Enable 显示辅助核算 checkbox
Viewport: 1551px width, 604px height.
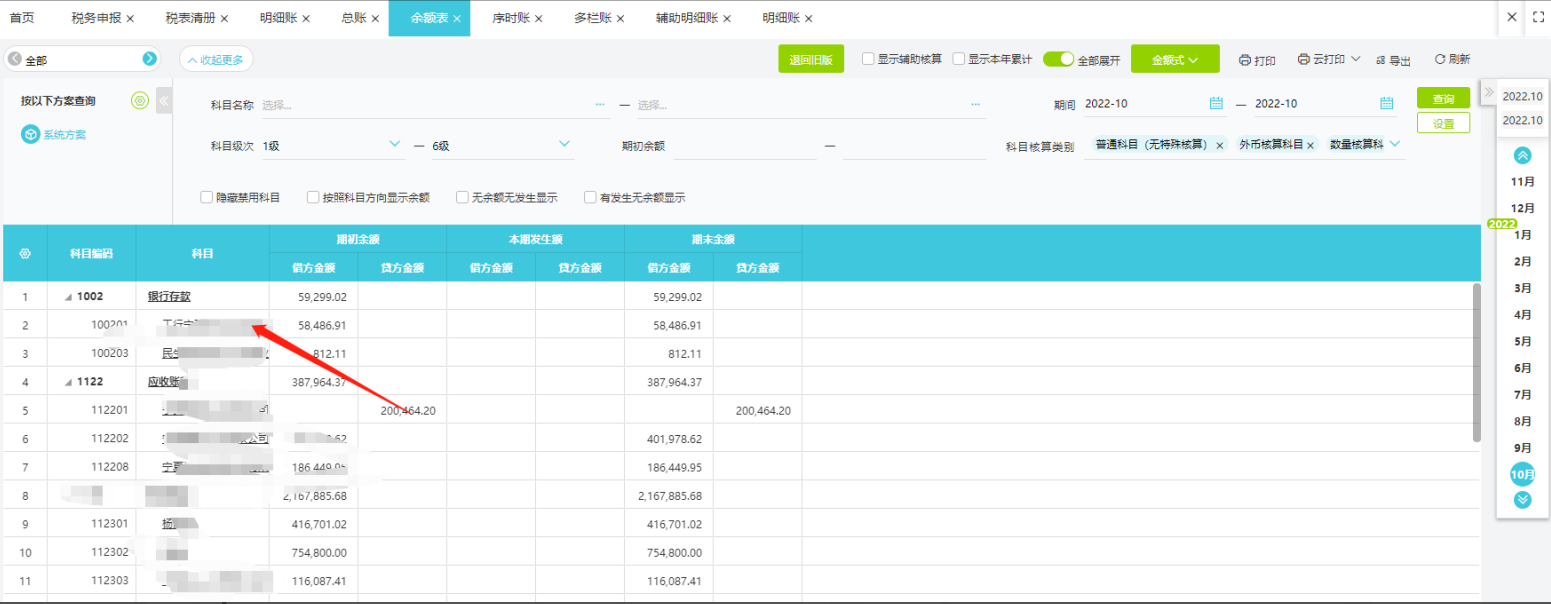[868, 59]
